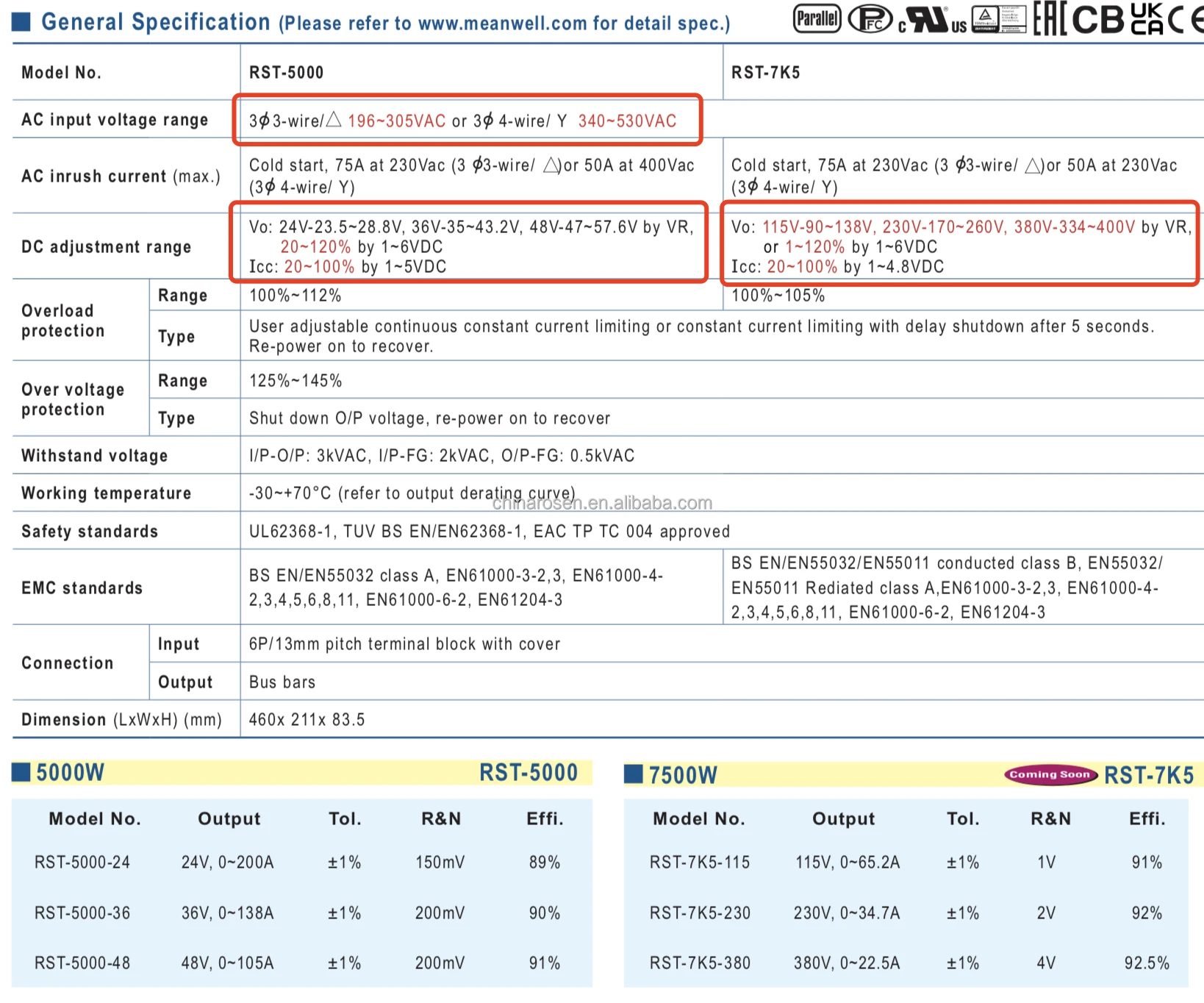1204x1003 pixels.
Task: Select the RST-5000 model column header
Action: (x=287, y=72)
